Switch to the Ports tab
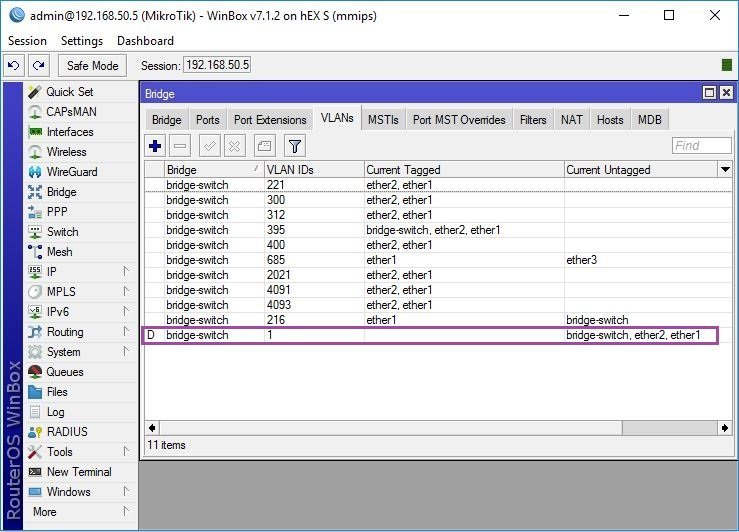 (x=207, y=120)
